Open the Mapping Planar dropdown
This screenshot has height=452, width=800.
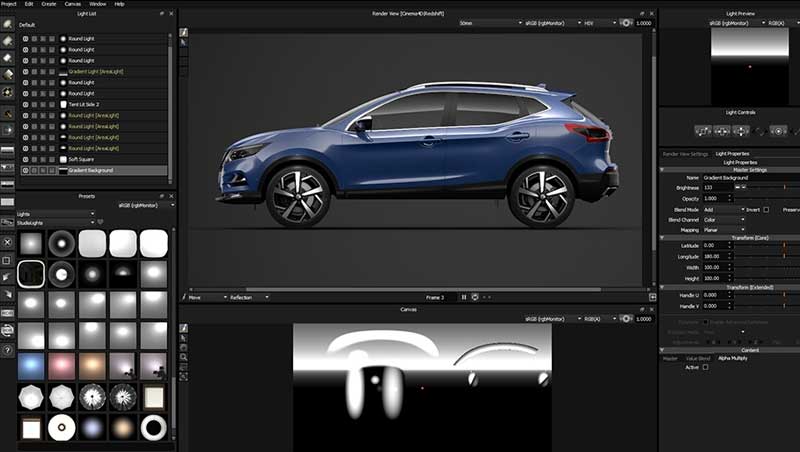pos(724,230)
